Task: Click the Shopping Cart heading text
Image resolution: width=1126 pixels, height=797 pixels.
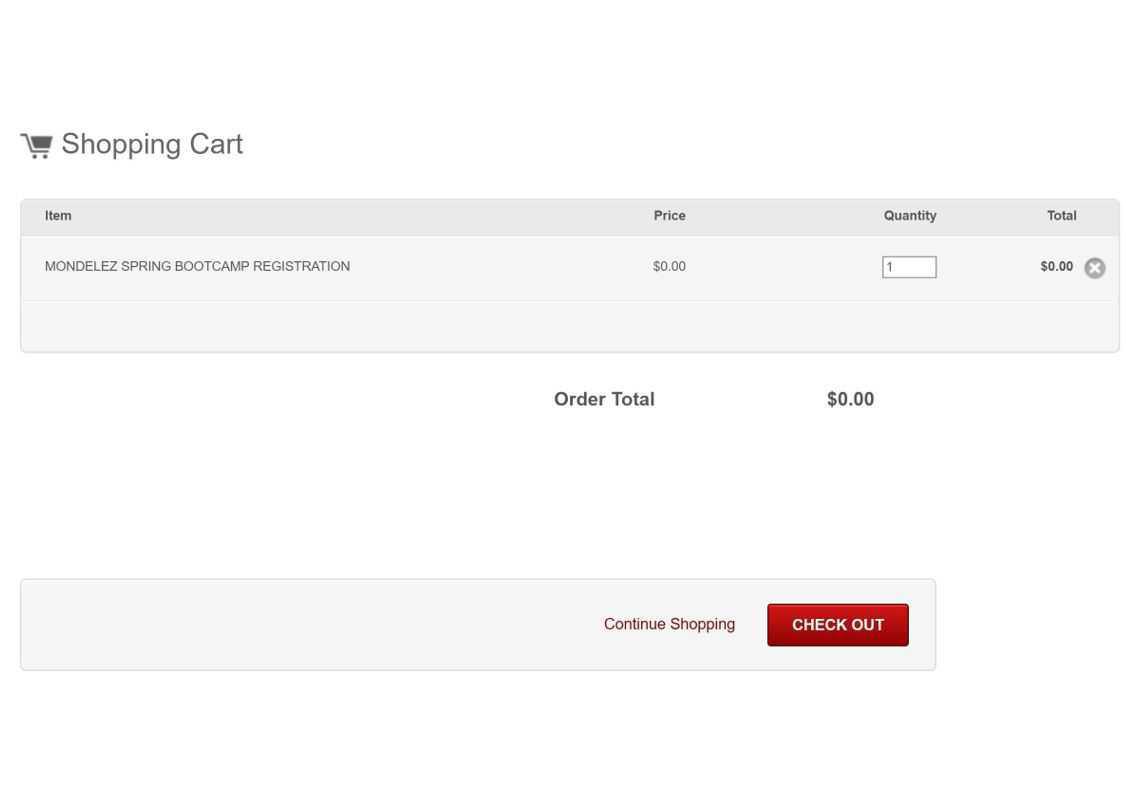Action: point(152,144)
